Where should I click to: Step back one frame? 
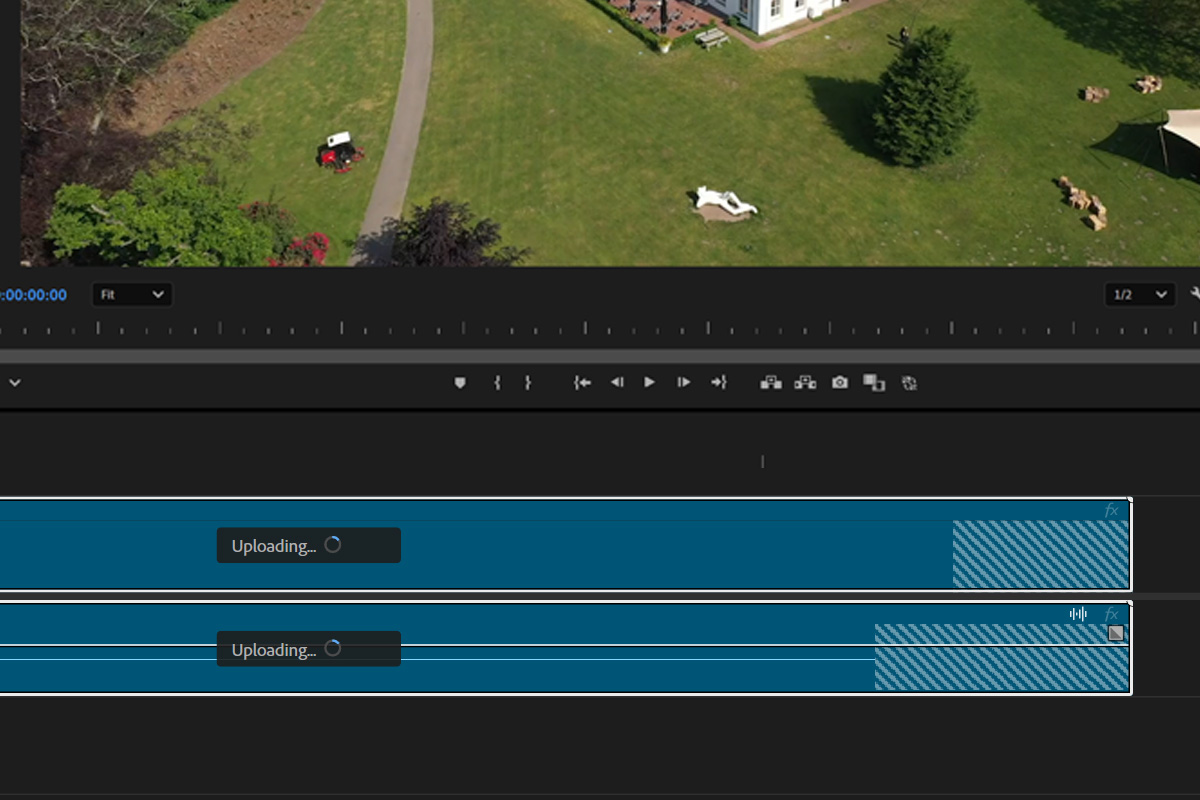point(617,382)
